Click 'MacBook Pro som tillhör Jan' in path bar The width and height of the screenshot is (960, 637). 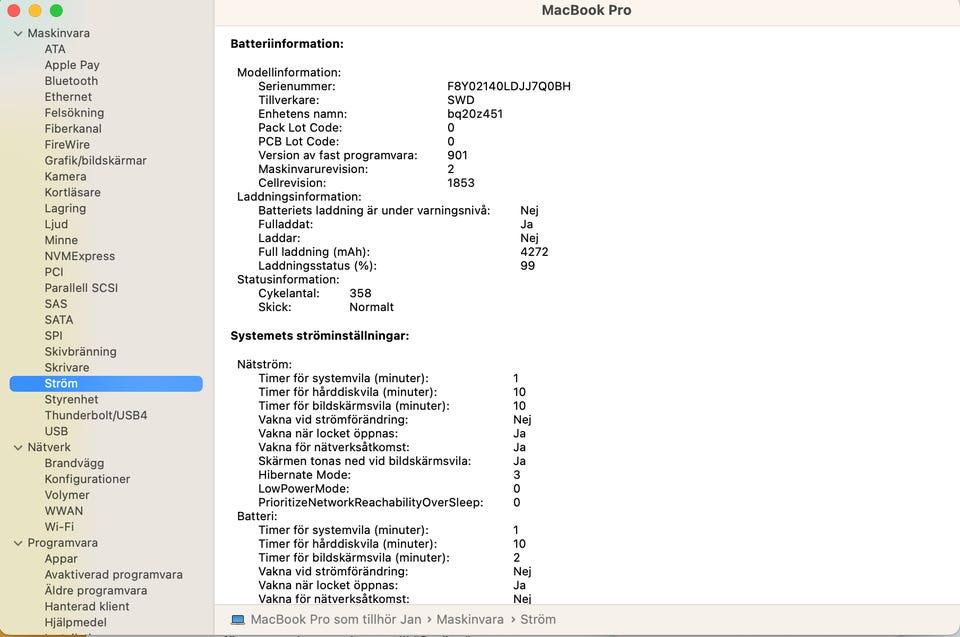[336, 619]
